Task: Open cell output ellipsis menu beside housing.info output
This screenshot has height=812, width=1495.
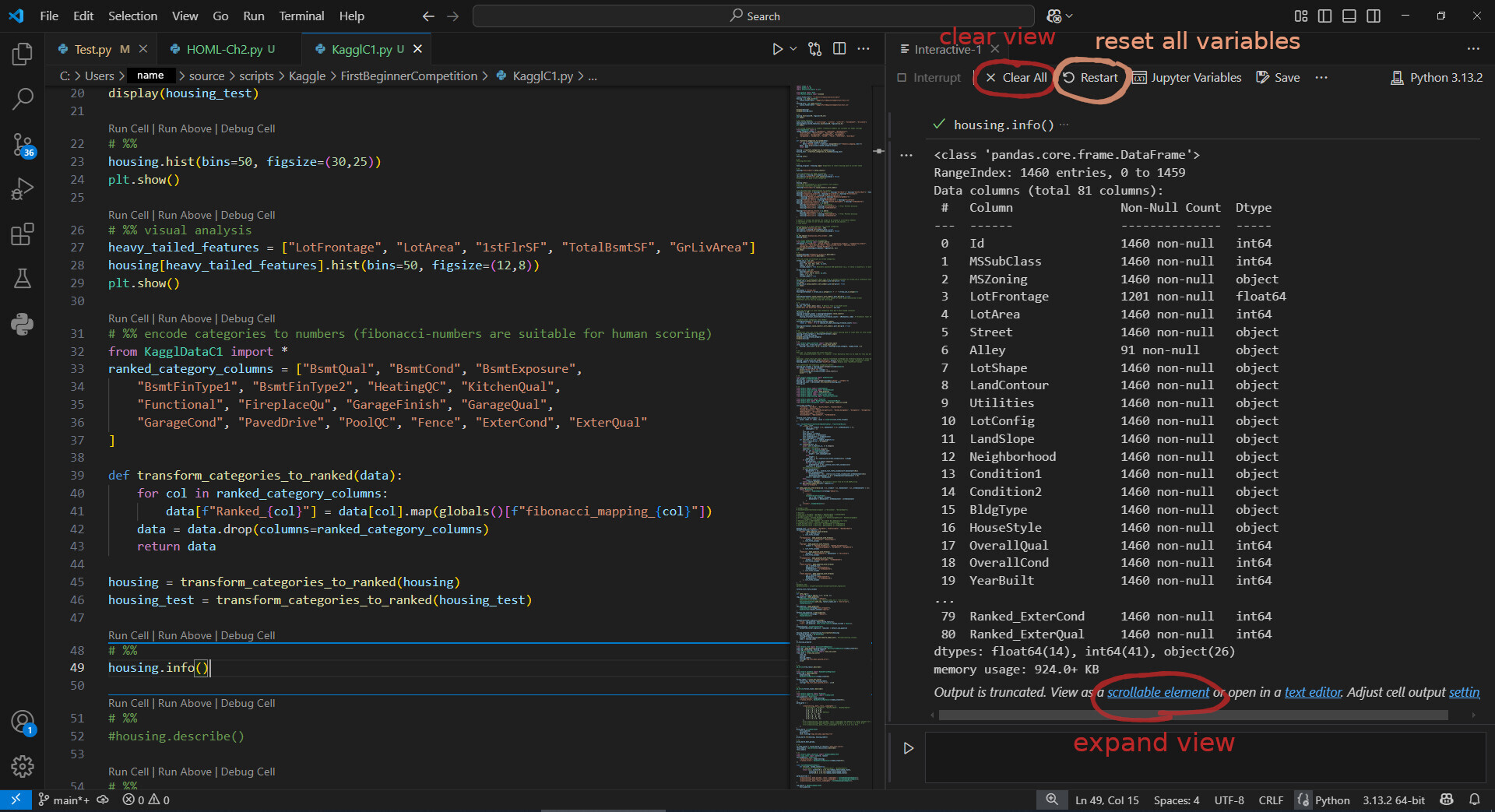Action: (906, 155)
